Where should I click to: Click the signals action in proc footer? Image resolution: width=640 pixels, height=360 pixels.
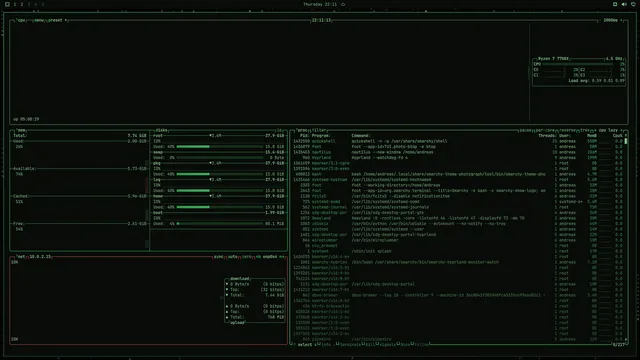(x=387, y=344)
